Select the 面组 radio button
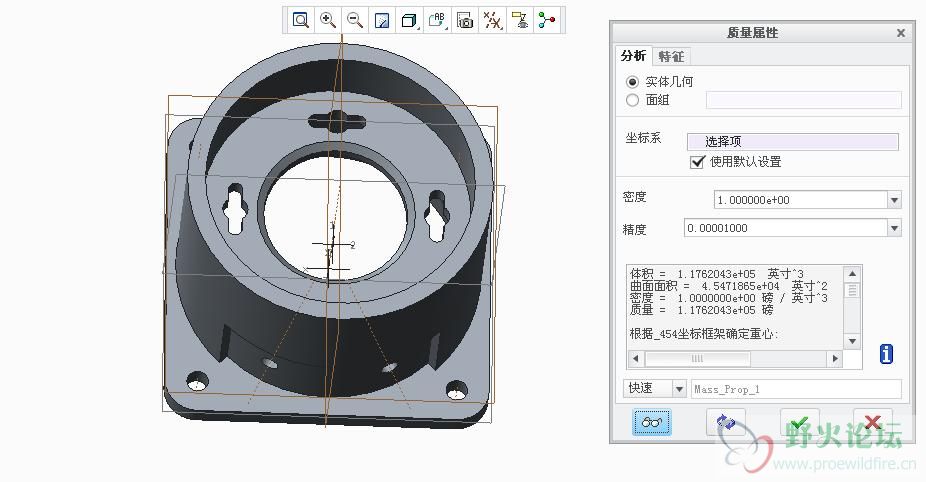This screenshot has width=926, height=482. [x=632, y=100]
